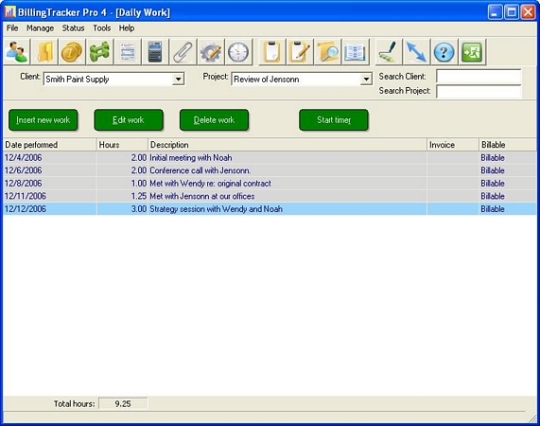Expand the Project dropdown arrow
Viewport: 540px width, 426px height.
[366, 79]
